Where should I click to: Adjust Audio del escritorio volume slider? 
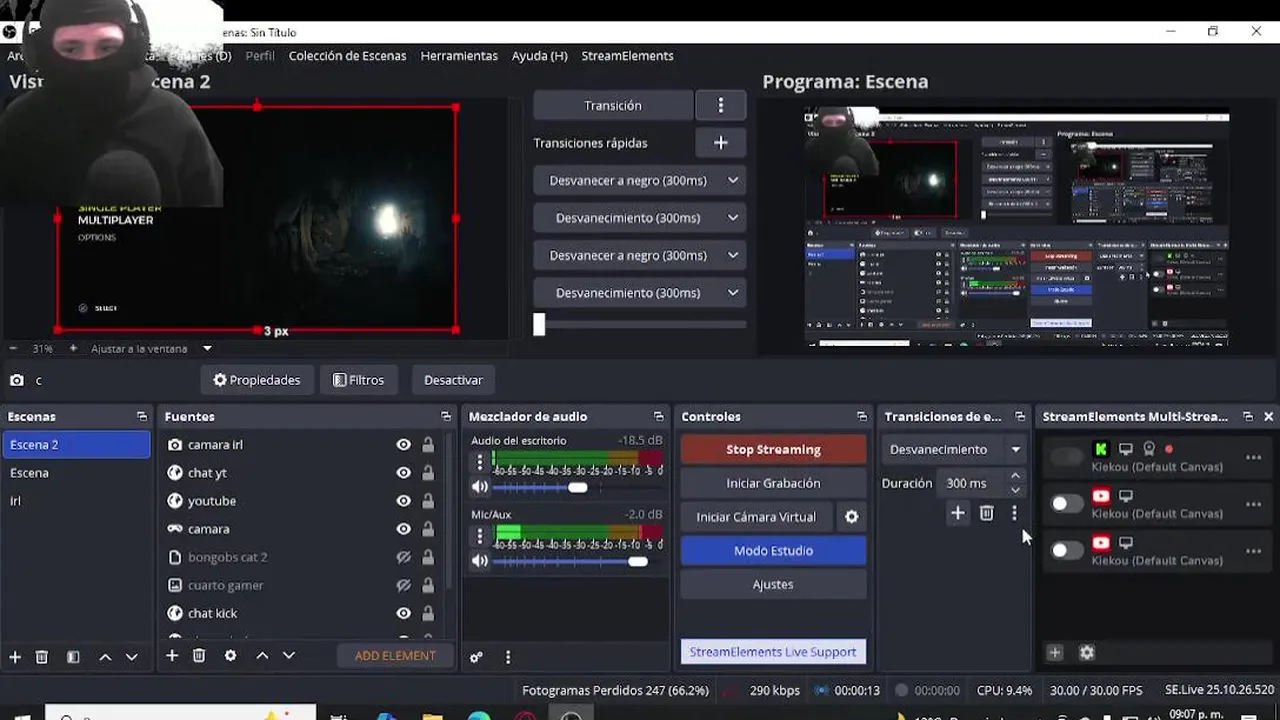tap(577, 487)
